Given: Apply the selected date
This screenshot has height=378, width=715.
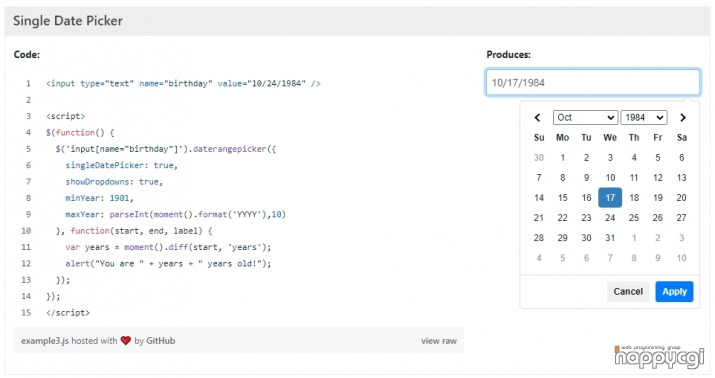Looking at the screenshot, I should (x=674, y=291).
